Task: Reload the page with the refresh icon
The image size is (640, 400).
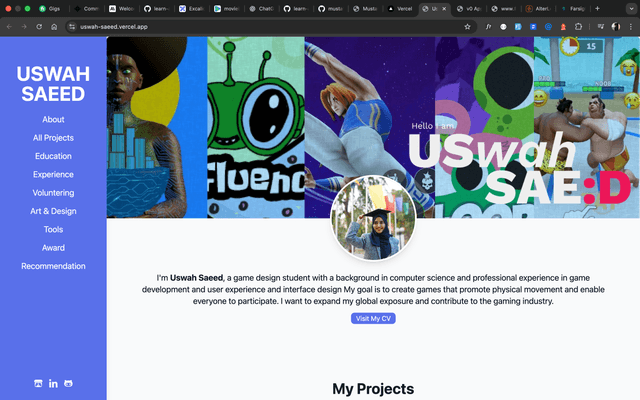Action: pyautogui.click(x=39, y=26)
